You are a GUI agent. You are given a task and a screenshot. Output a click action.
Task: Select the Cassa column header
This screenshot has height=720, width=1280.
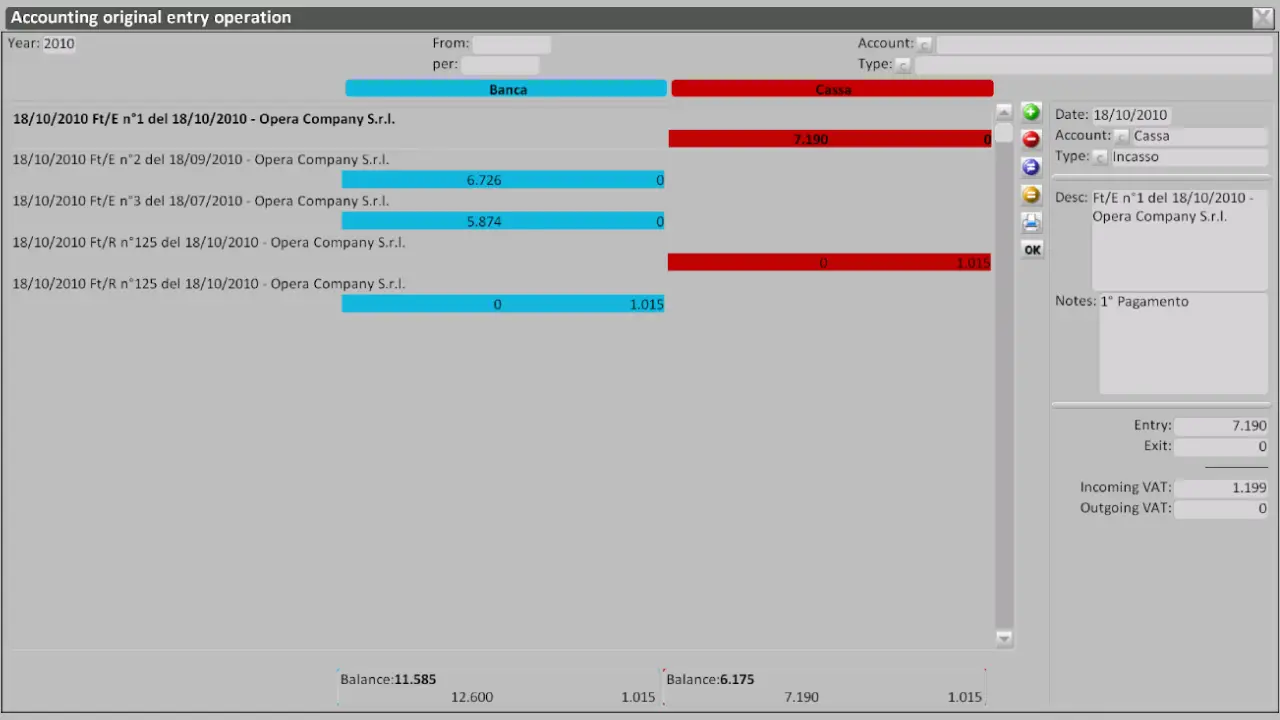click(x=832, y=89)
